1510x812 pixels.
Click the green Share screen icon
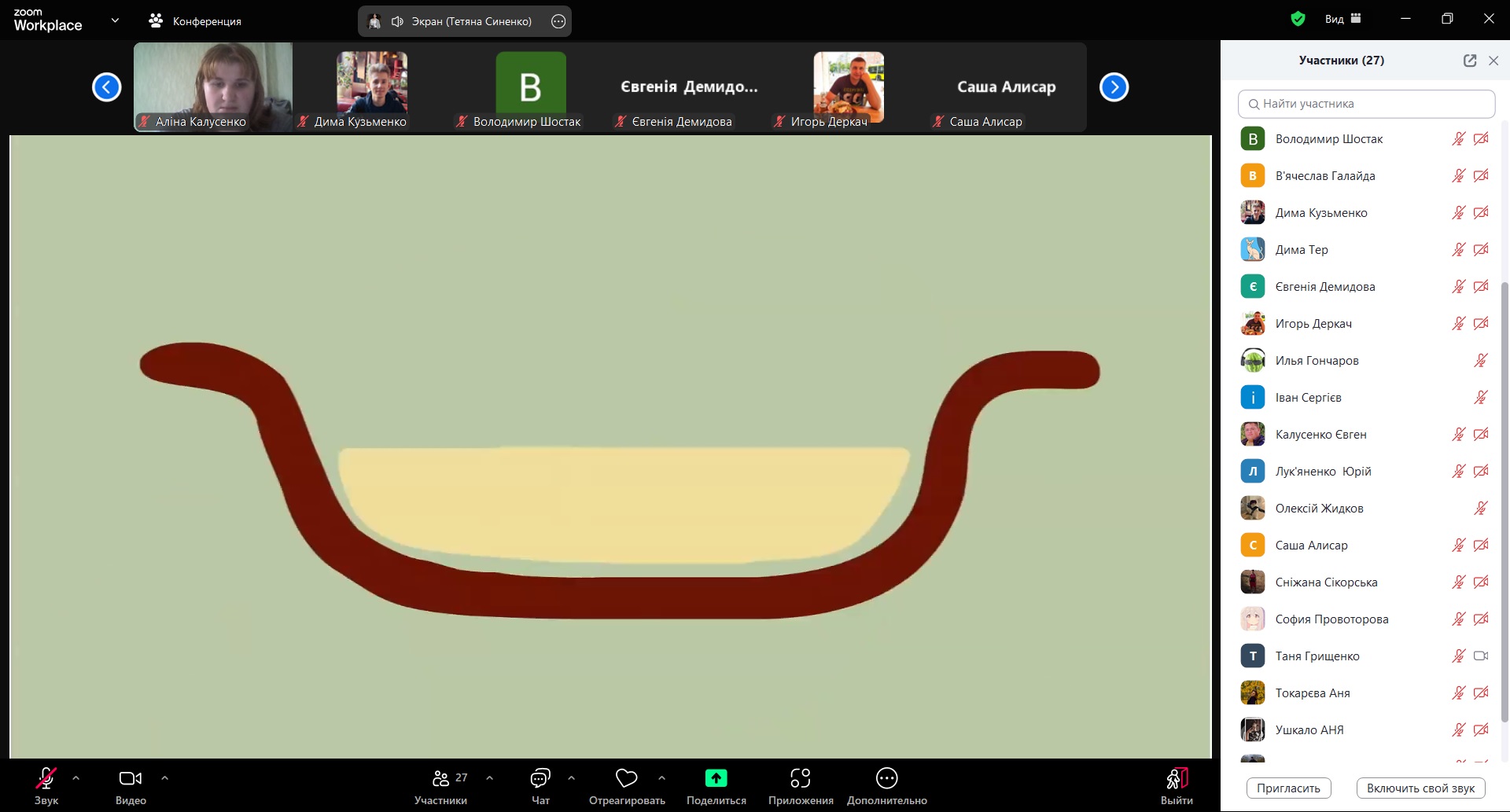pos(716,778)
